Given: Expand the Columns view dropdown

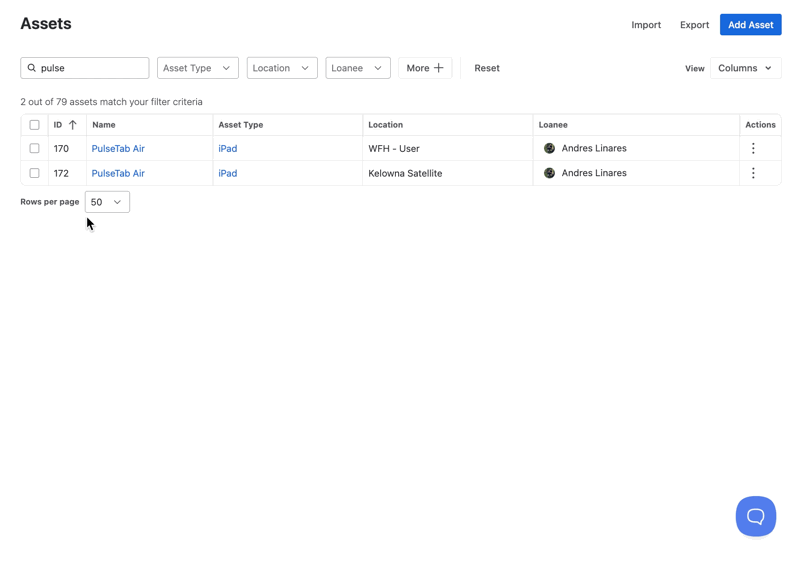Looking at the screenshot, I should click(745, 68).
